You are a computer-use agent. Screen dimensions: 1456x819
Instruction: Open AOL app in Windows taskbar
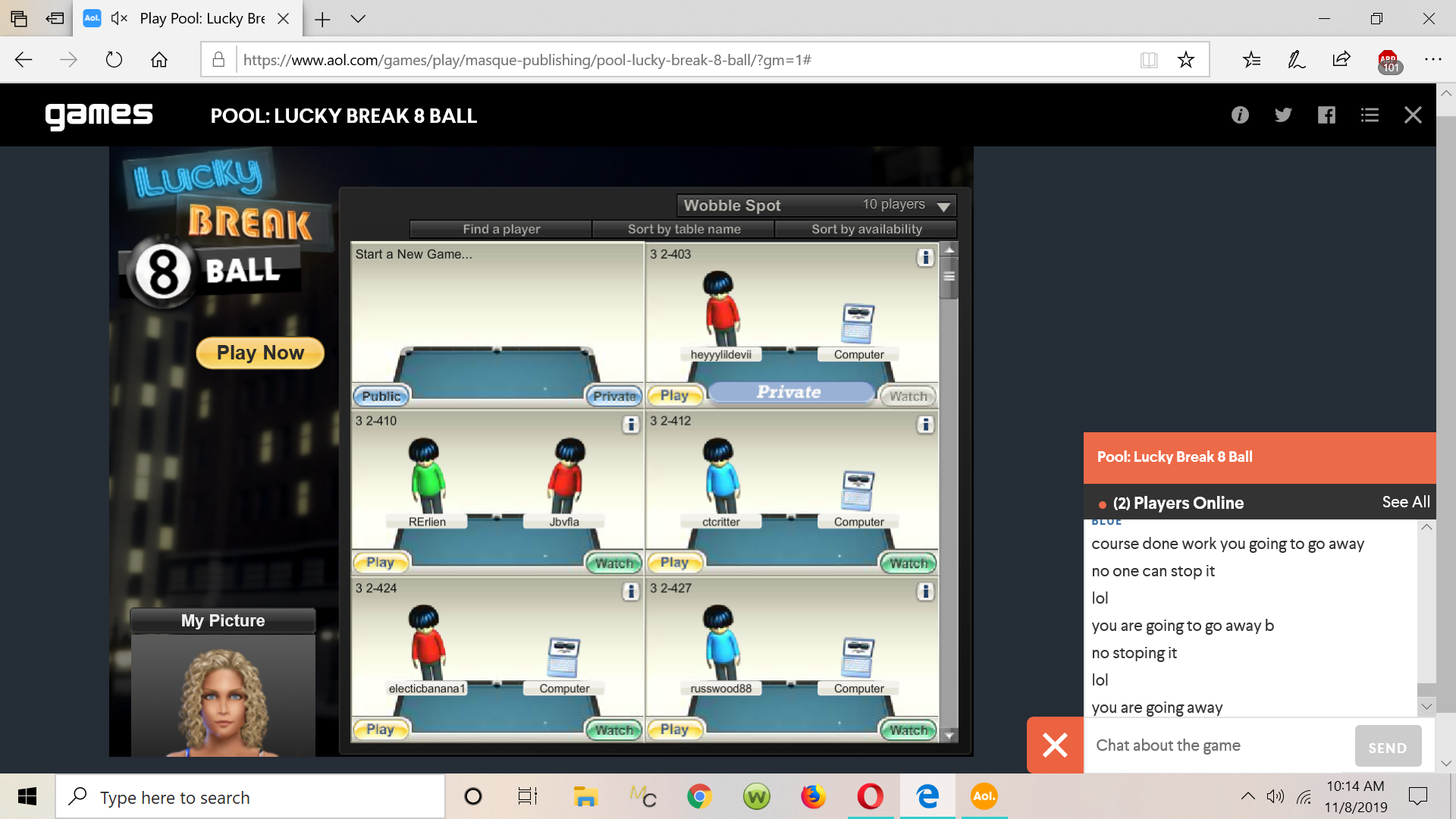[x=984, y=796]
